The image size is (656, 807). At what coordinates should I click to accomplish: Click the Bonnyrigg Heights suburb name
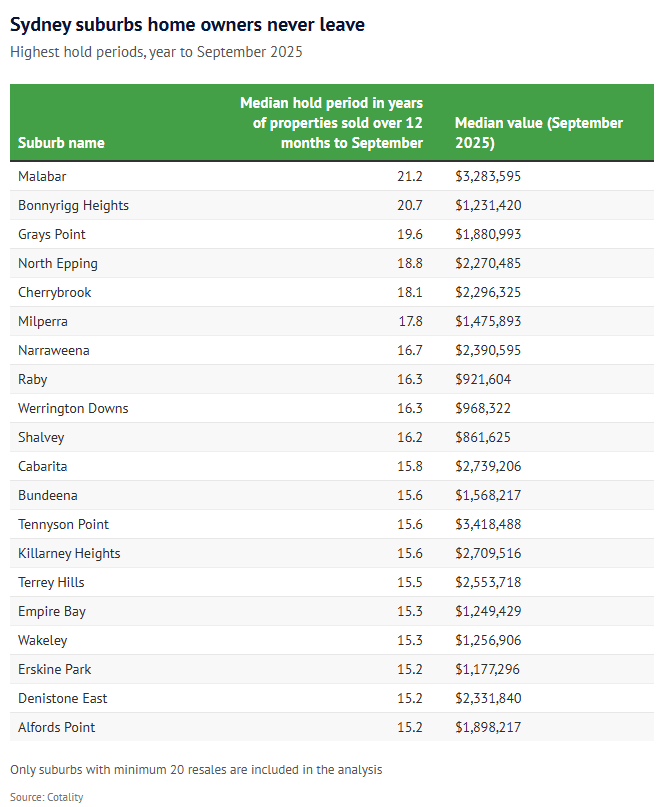tap(73, 205)
